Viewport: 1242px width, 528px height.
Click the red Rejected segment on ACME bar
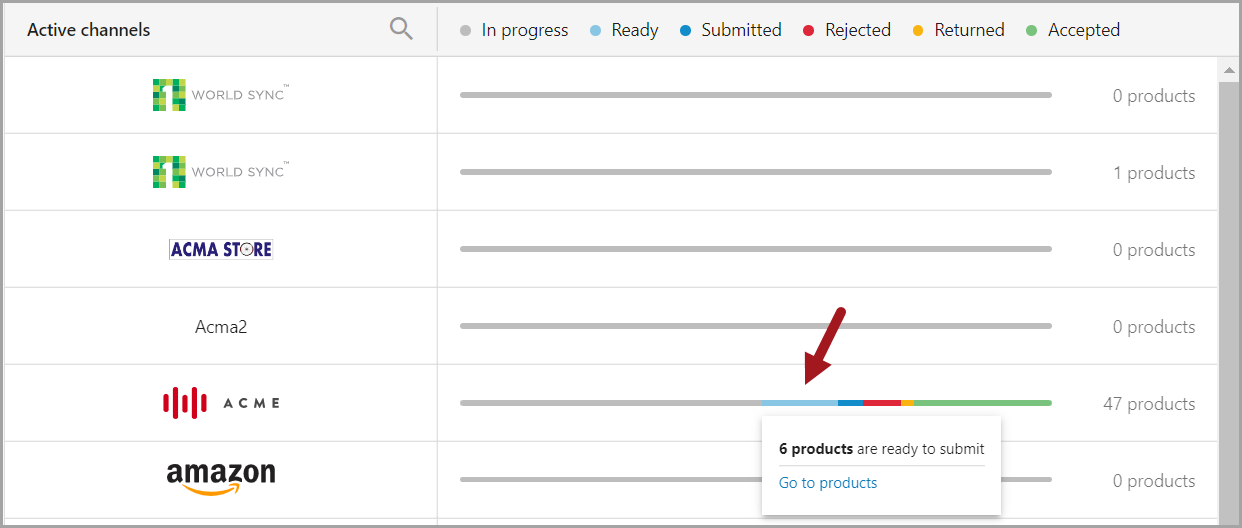point(882,403)
